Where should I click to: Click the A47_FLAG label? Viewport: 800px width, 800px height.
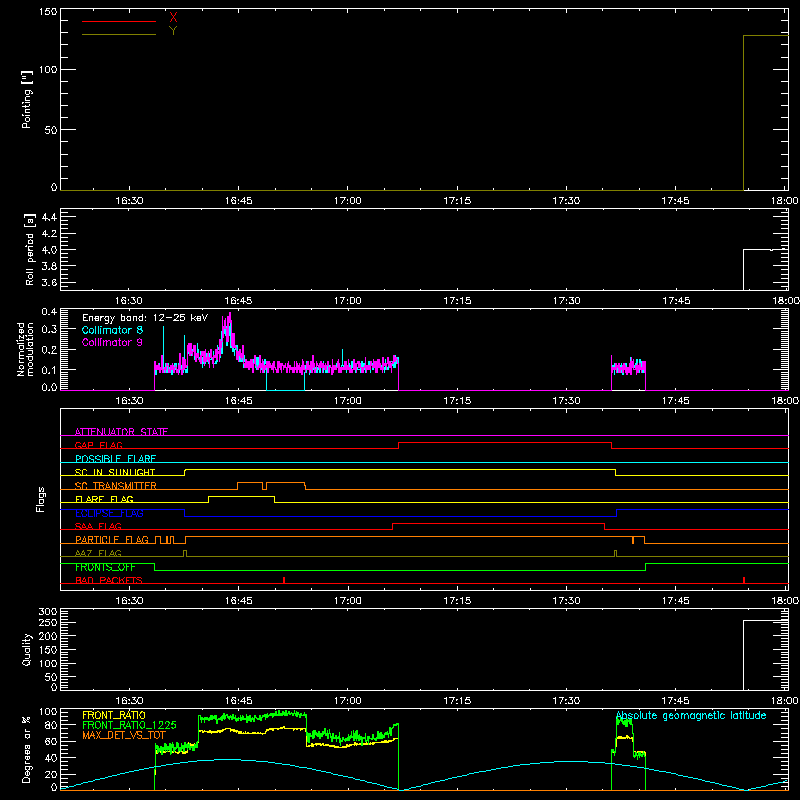point(98,553)
